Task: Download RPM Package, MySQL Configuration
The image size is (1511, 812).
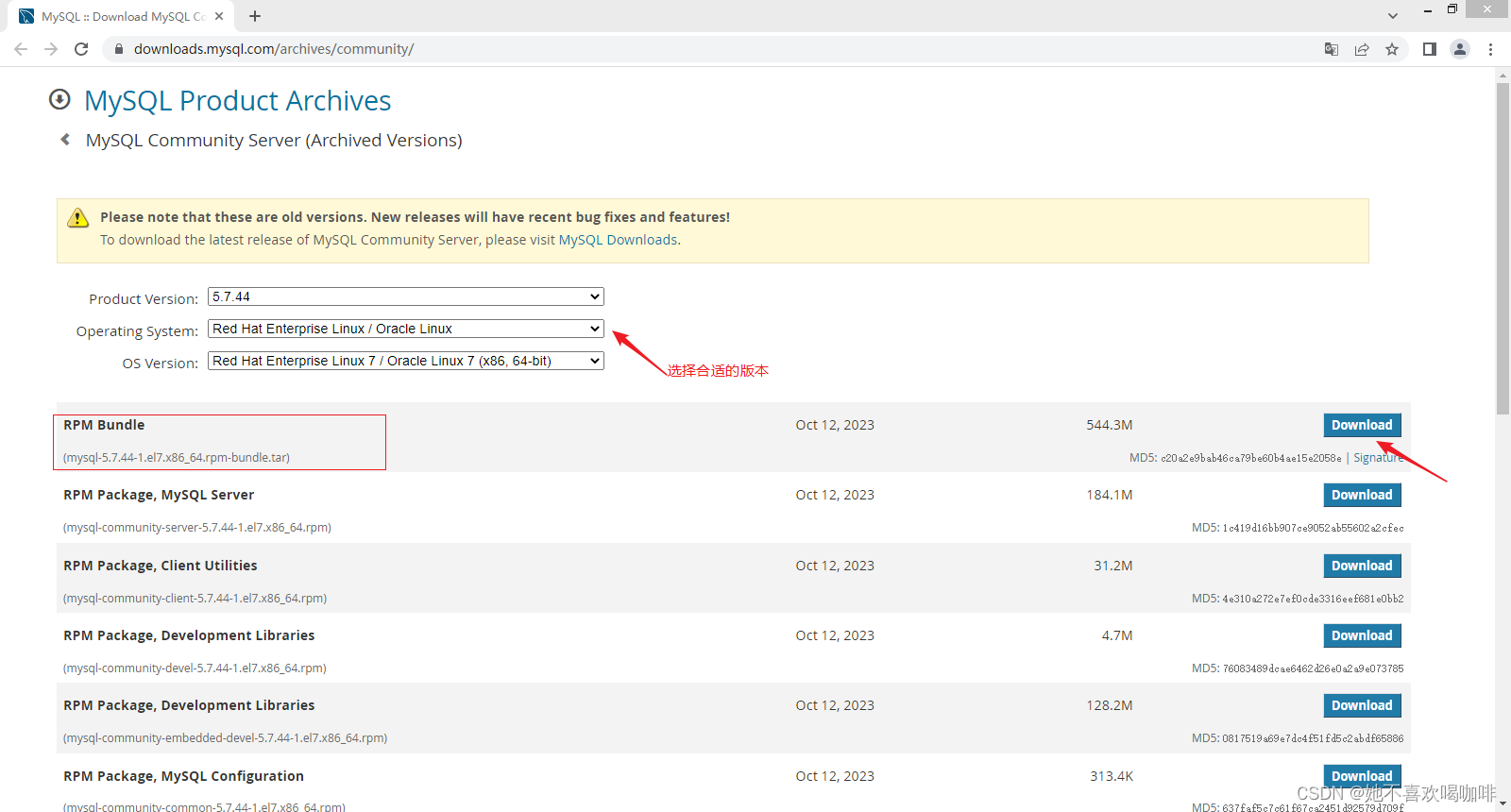Action: click(1362, 775)
